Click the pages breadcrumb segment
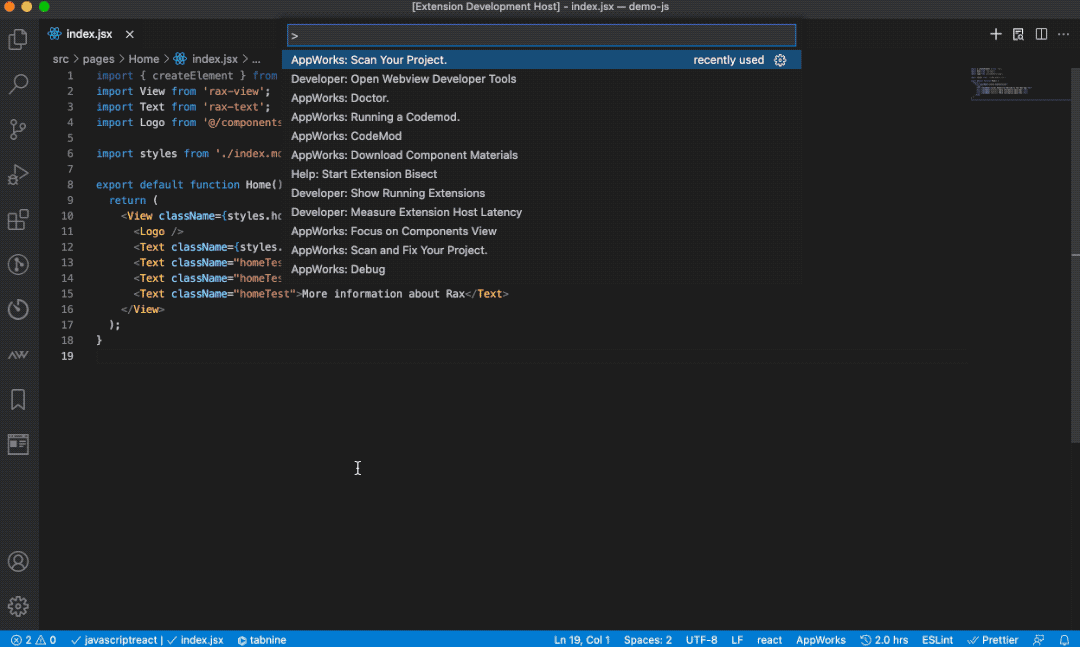This screenshot has width=1080, height=647. 98,59
